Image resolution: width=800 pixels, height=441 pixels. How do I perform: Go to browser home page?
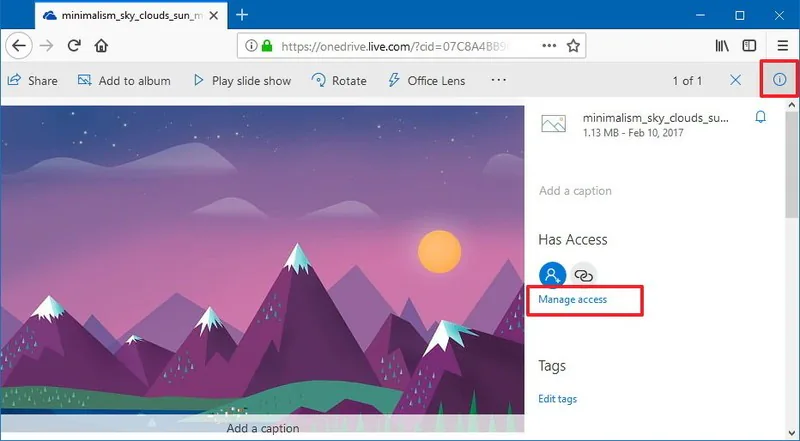pyautogui.click(x=101, y=46)
